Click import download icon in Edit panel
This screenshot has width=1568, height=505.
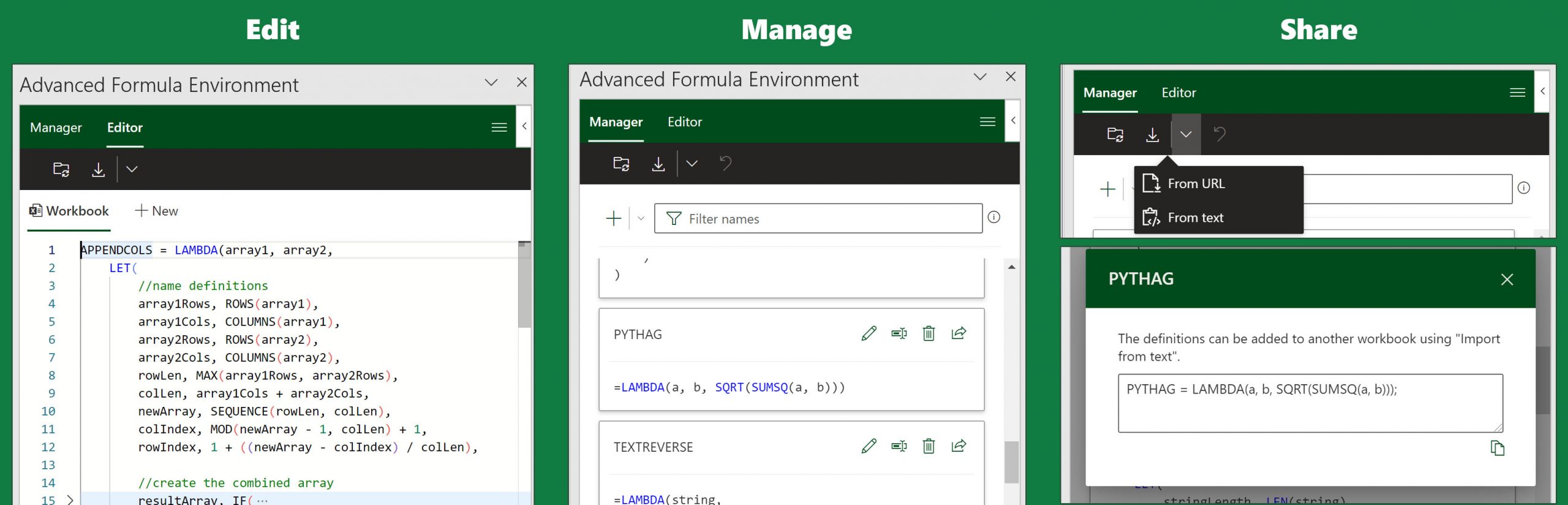click(x=98, y=169)
